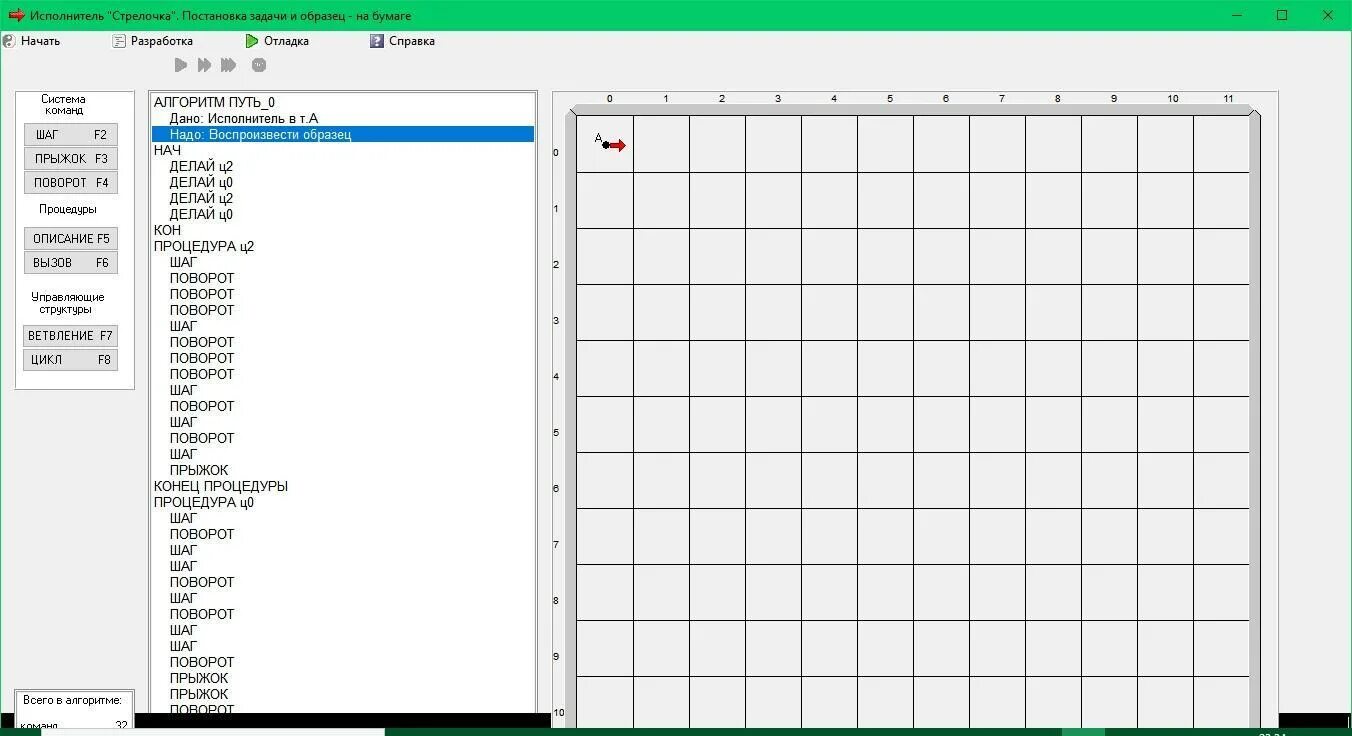Open the Начать menu
The width and height of the screenshot is (1352, 736).
click(31, 41)
